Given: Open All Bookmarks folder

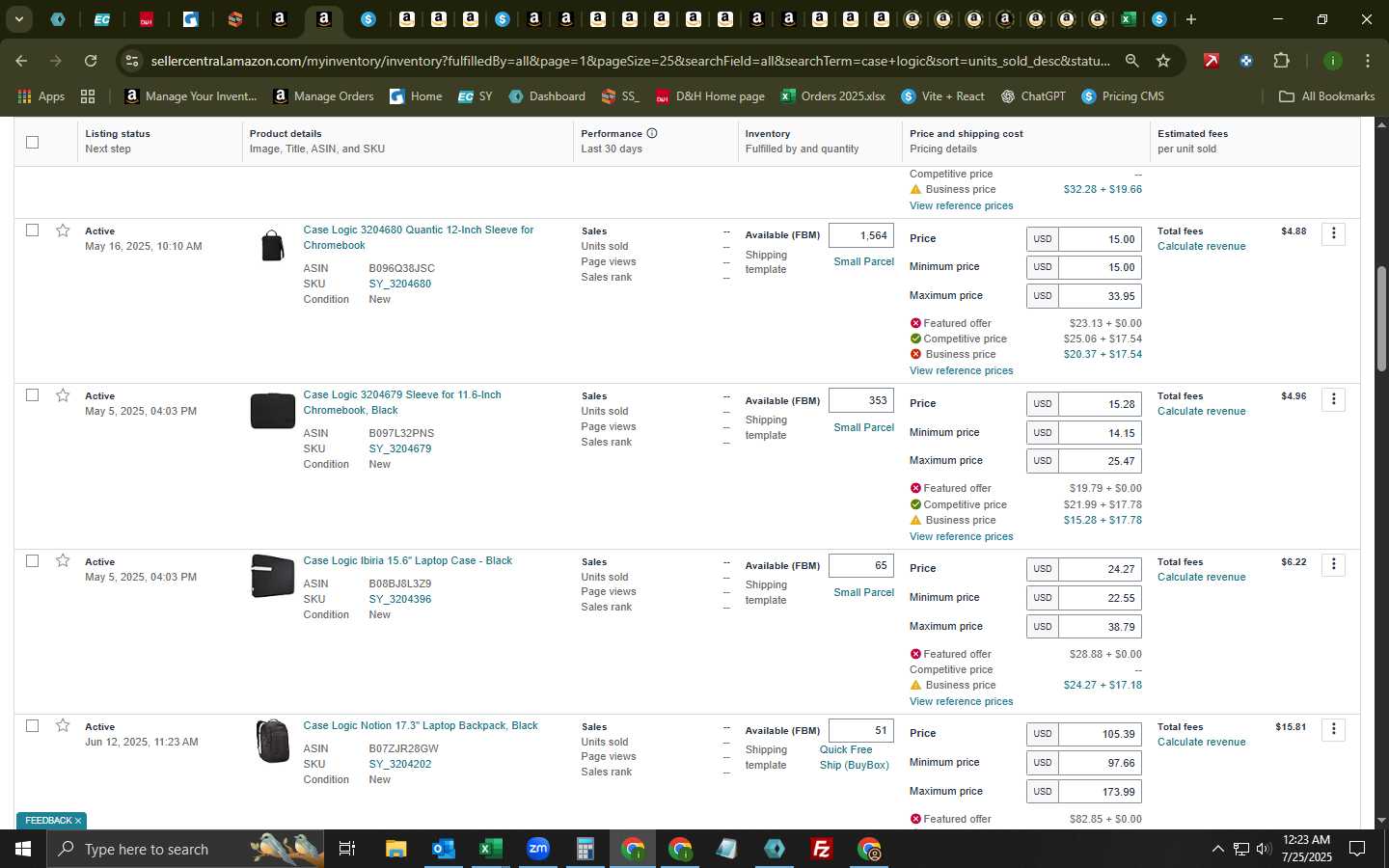Looking at the screenshot, I should tap(1326, 96).
